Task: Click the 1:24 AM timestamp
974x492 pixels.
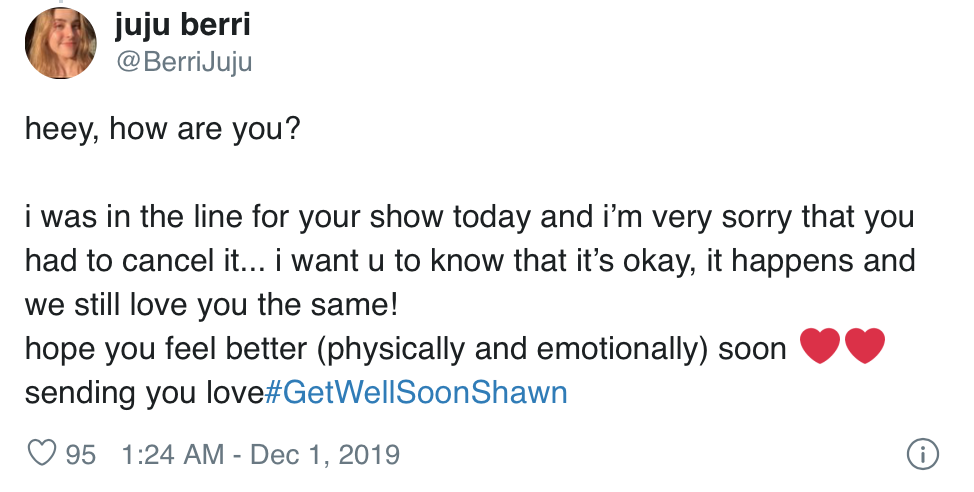Action: (x=171, y=455)
